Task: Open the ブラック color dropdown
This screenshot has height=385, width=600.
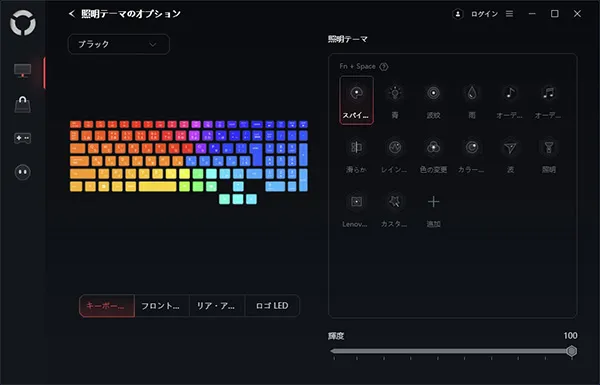Action: pyautogui.click(x=119, y=44)
